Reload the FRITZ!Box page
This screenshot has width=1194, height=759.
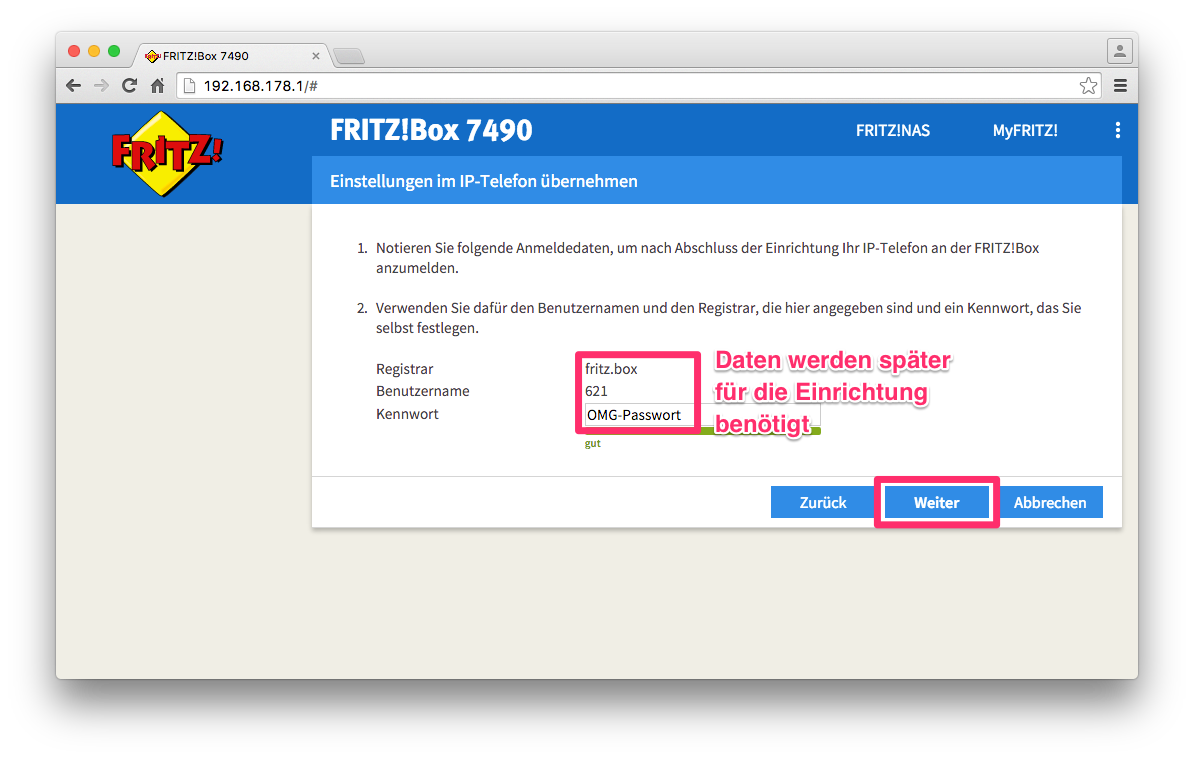(x=129, y=86)
